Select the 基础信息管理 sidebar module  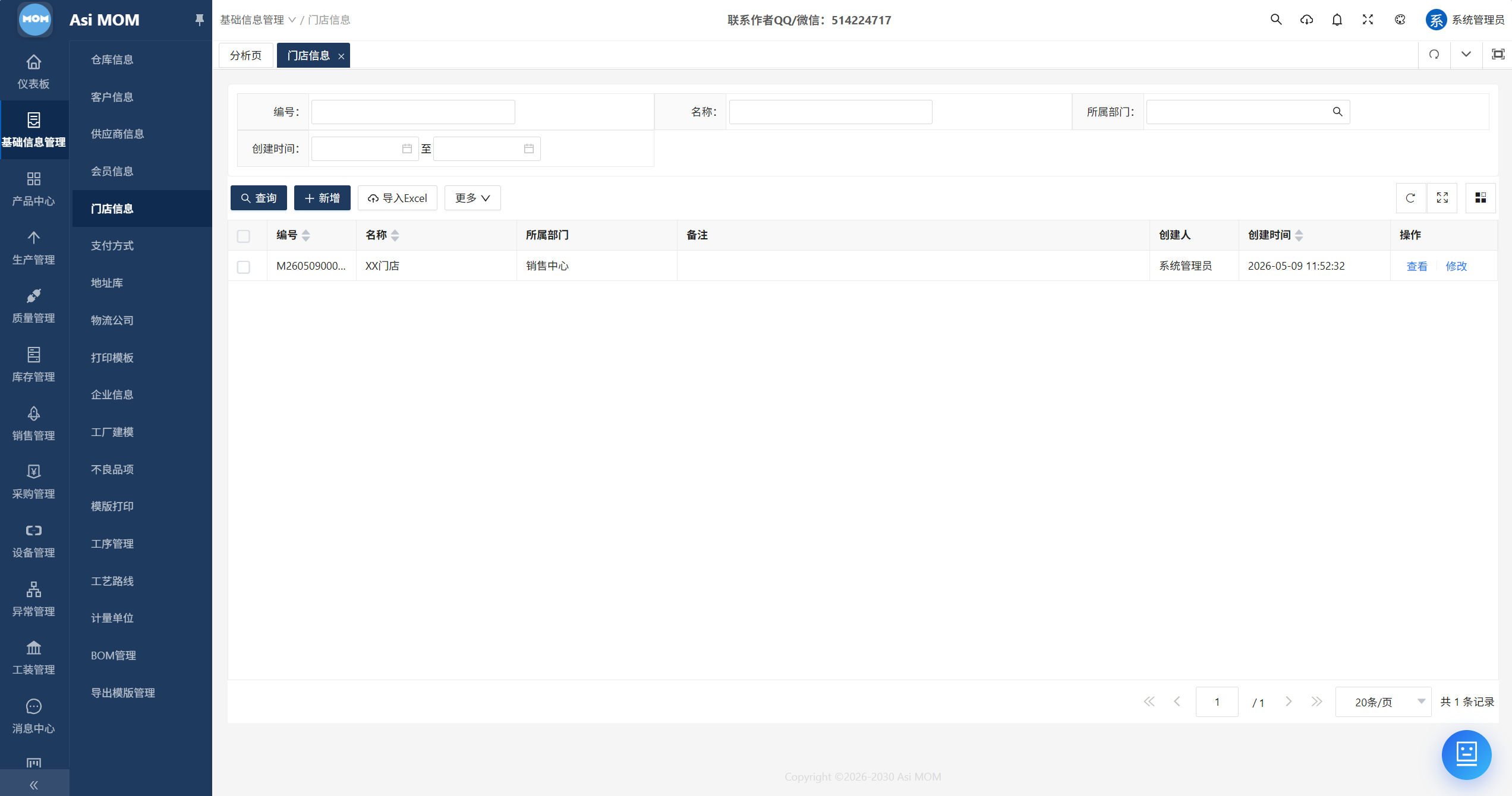tap(34, 129)
